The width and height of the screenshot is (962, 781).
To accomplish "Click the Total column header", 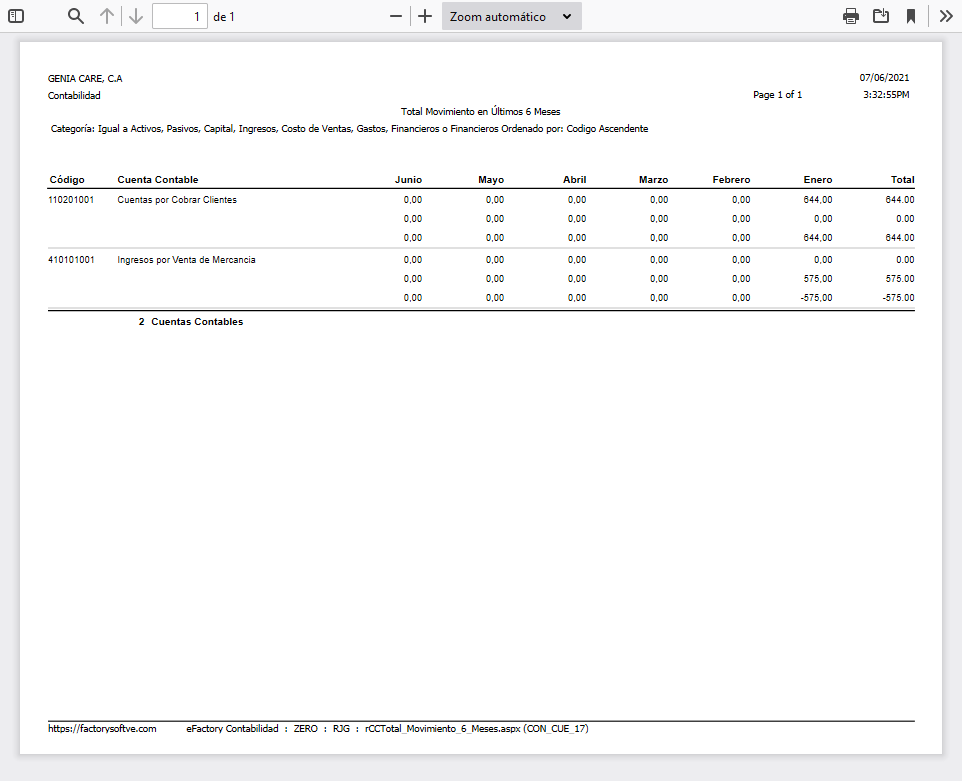I will tap(902, 180).
